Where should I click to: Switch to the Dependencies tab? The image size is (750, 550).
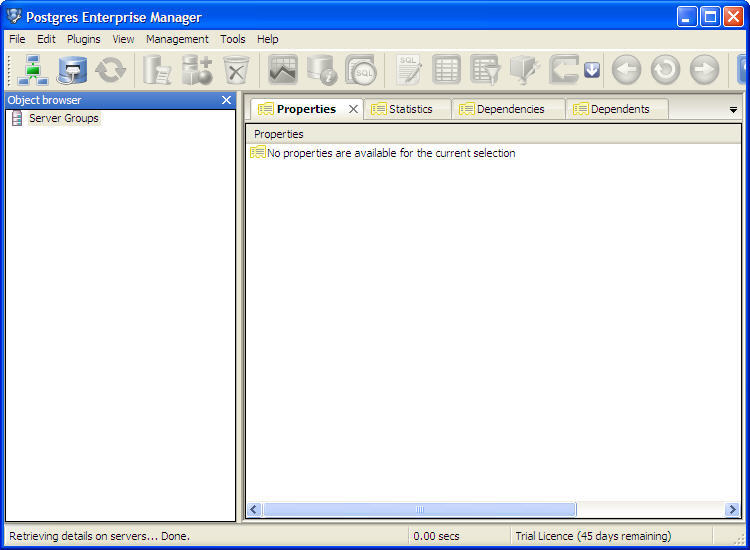[508, 109]
